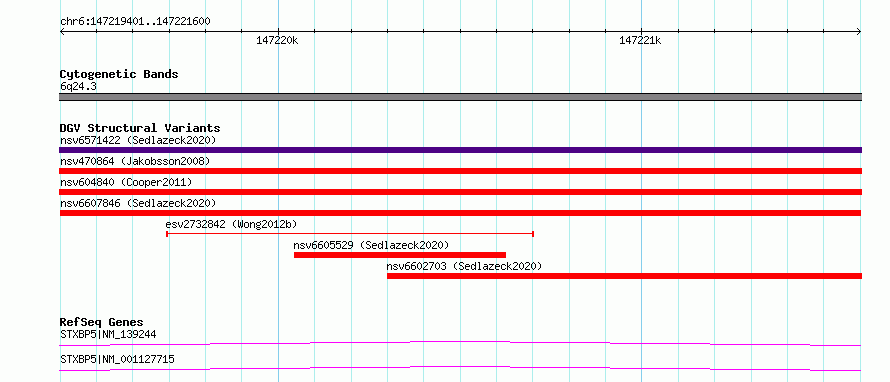Open the STXBP5|NM_001127715 gene label

pos(117,360)
